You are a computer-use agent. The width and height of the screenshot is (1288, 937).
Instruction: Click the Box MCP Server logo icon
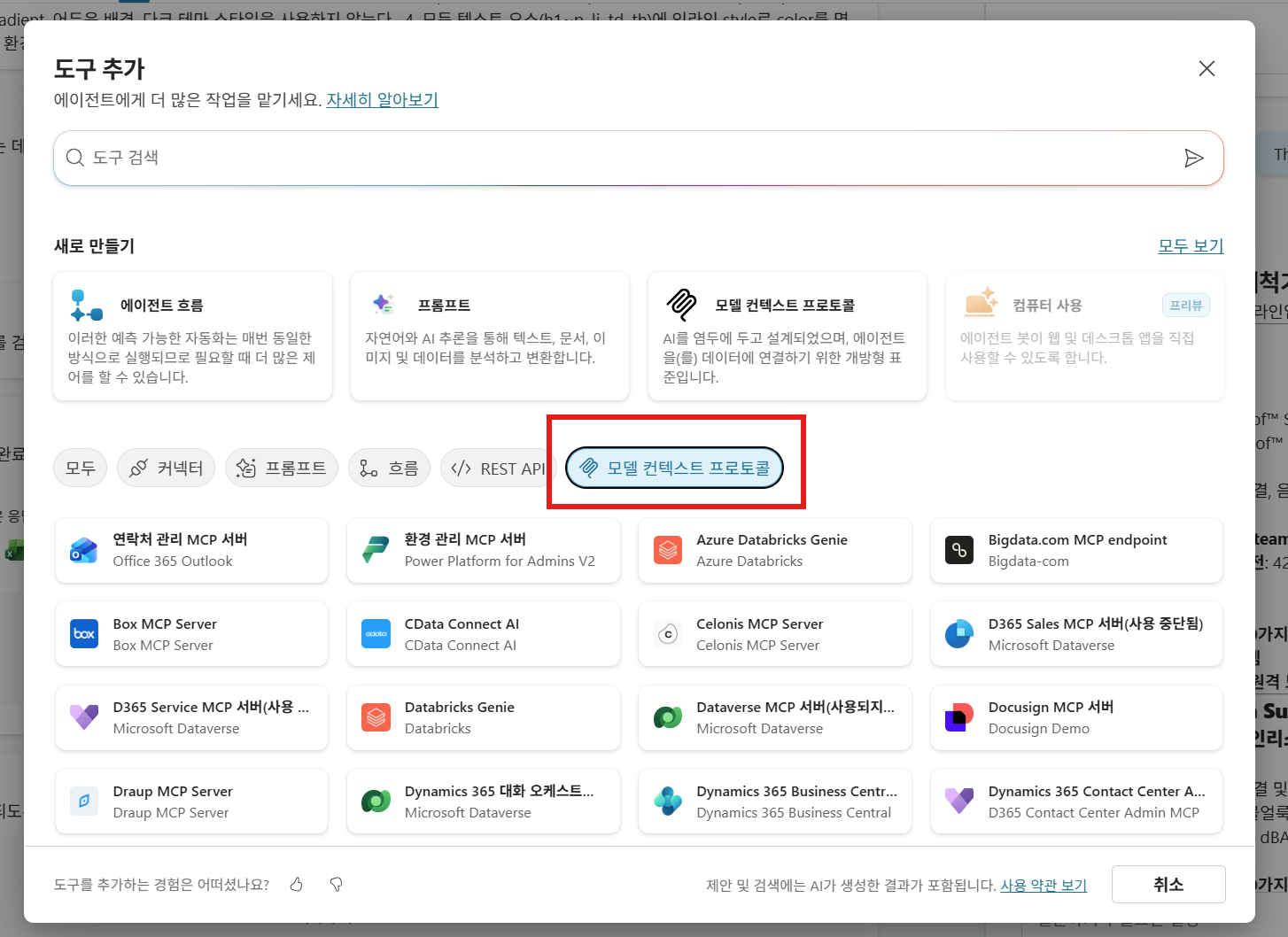[84, 634]
